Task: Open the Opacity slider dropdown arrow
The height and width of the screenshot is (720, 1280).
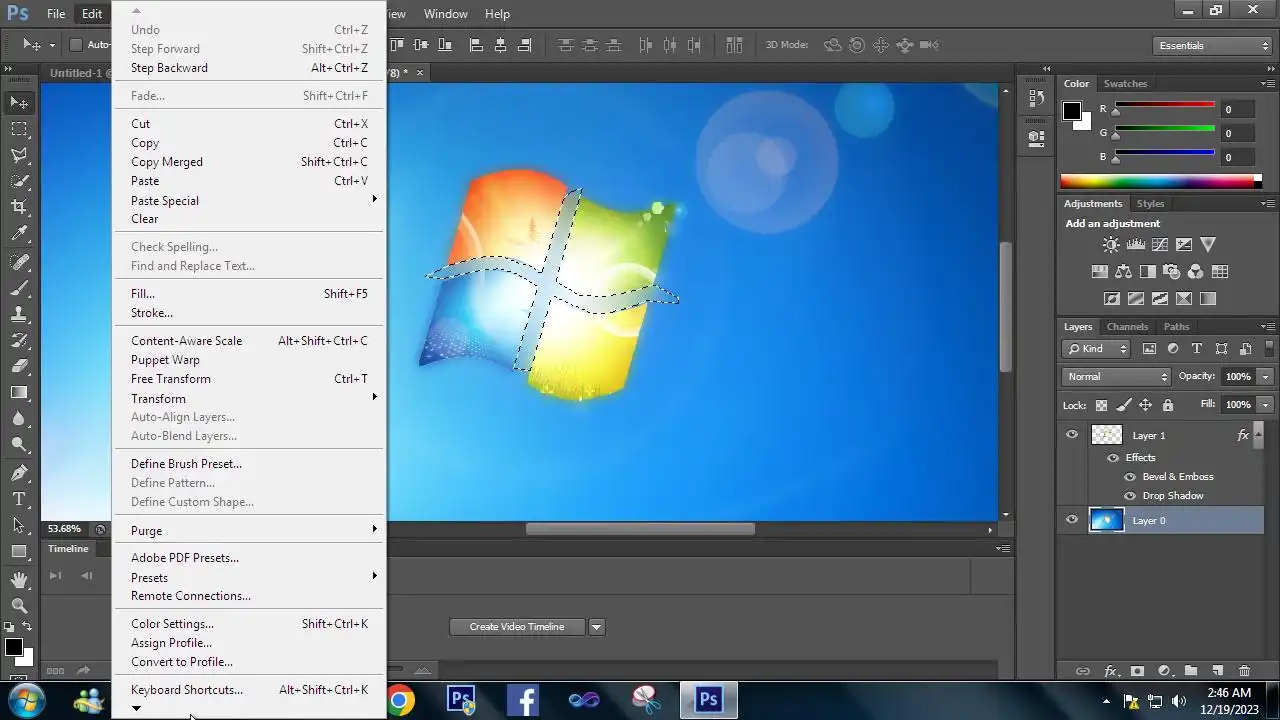Action: (x=1266, y=377)
